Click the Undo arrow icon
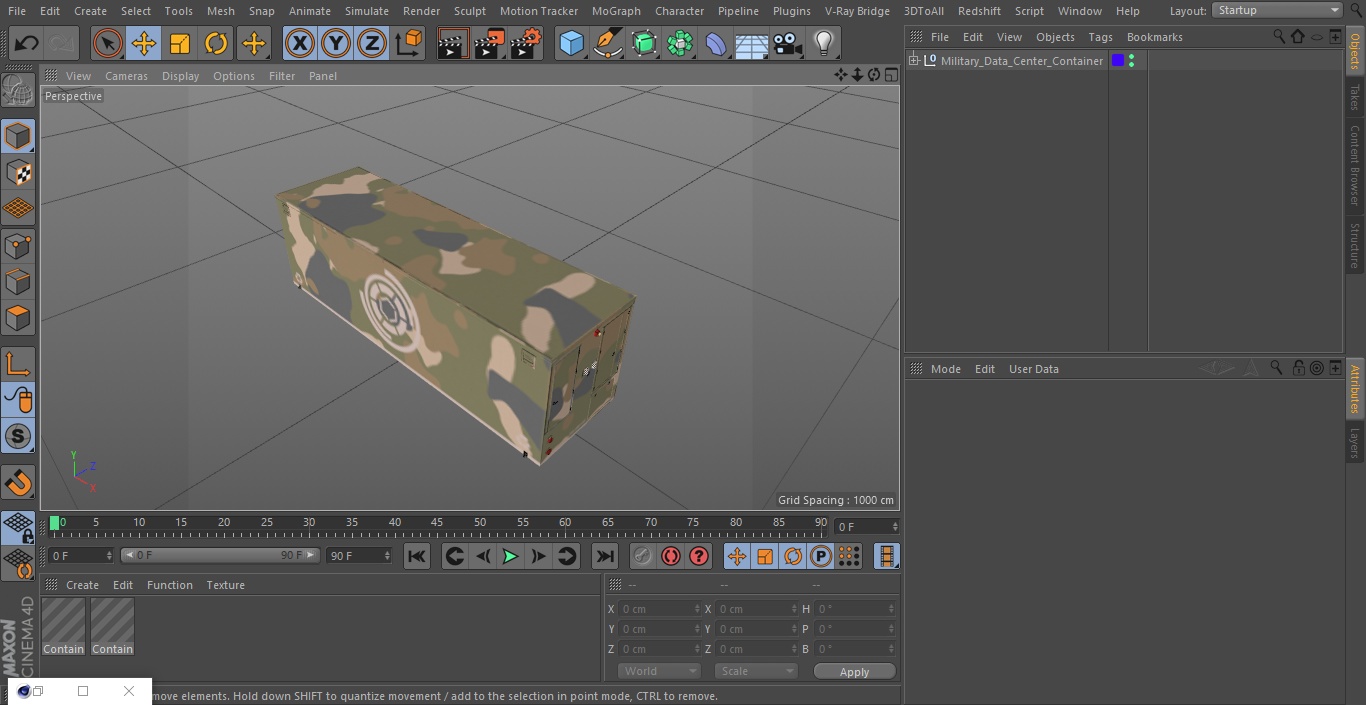The width and height of the screenshot is (1366, 705). click(27, 44)
